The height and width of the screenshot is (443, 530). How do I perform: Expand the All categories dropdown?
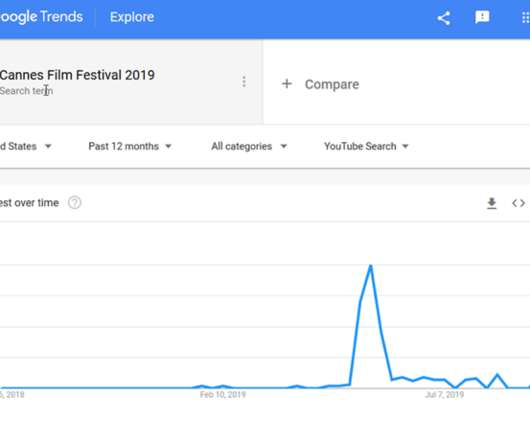click(249, 146)
